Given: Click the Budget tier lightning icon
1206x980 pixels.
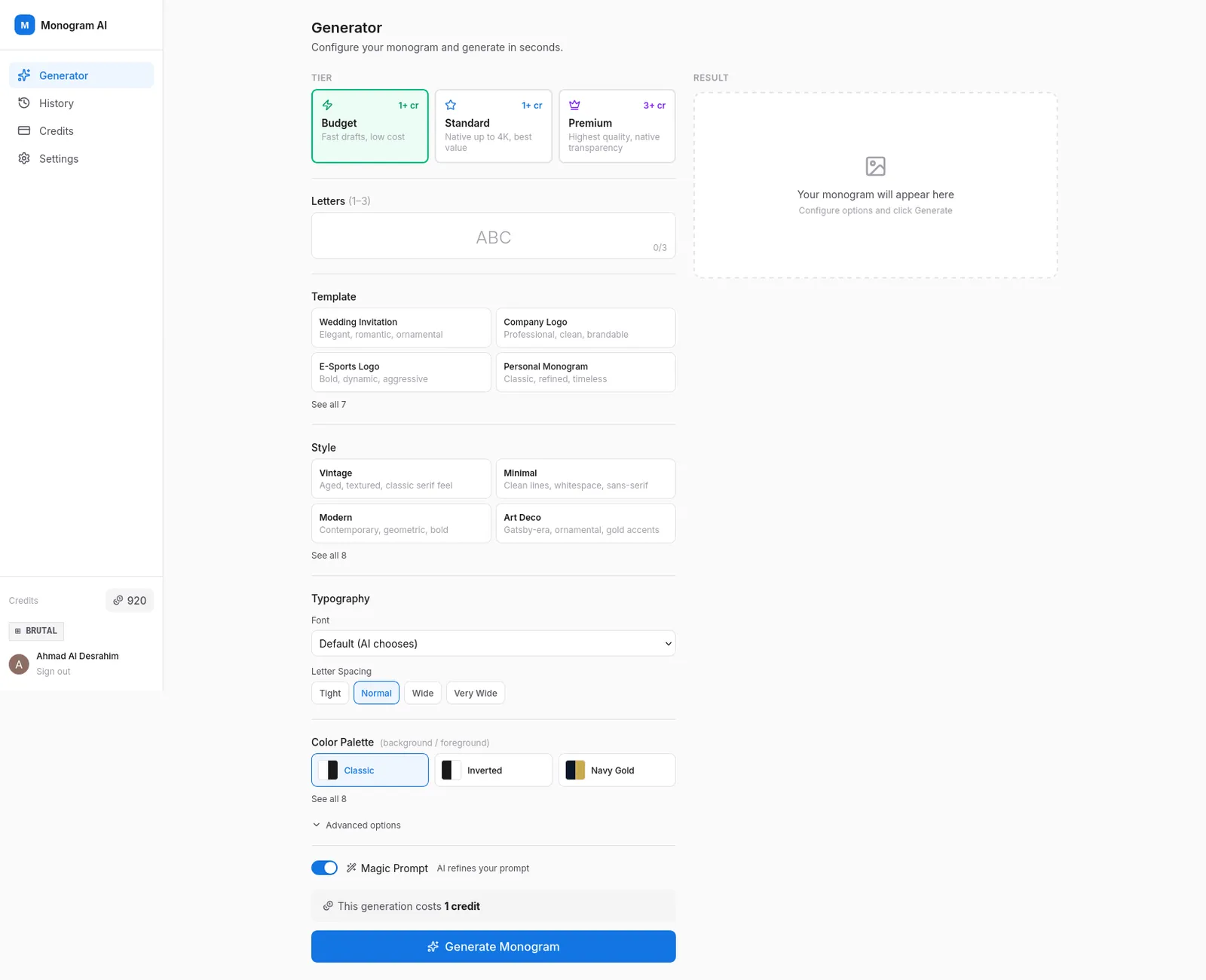Looking at the screenshot, I should click(x=327, y=106).
